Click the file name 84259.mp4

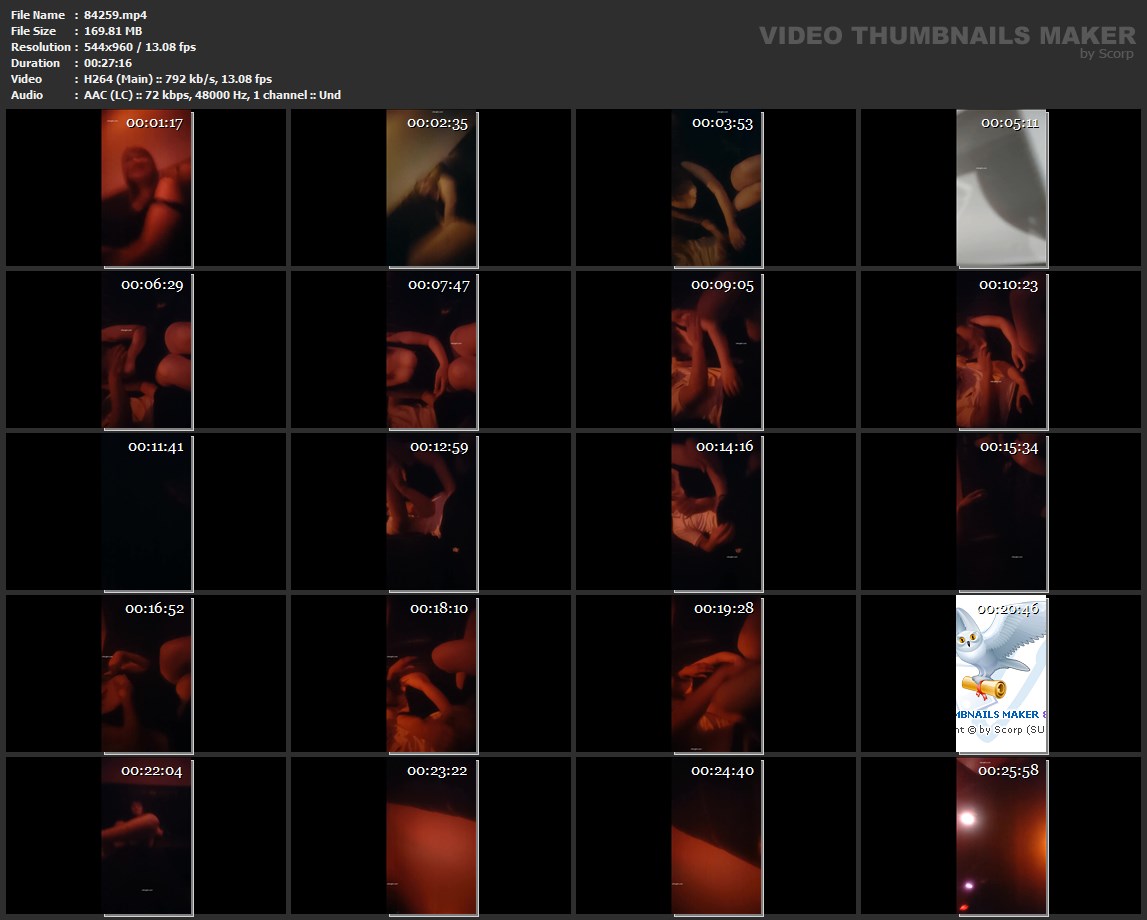point(116,15)
